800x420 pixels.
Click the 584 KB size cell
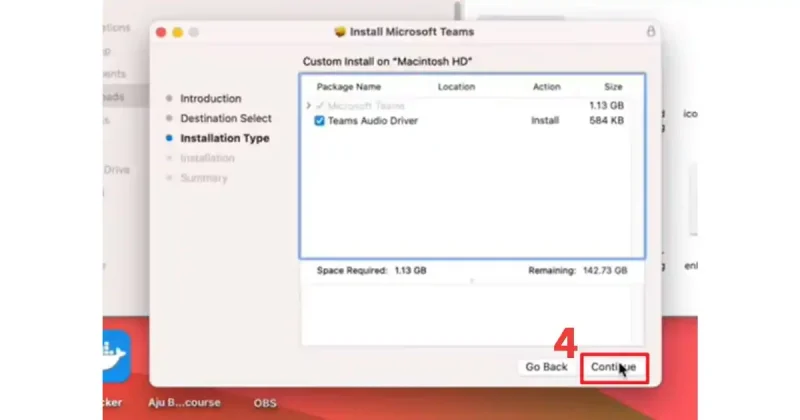pyautogui.click(x=606, y=120)
